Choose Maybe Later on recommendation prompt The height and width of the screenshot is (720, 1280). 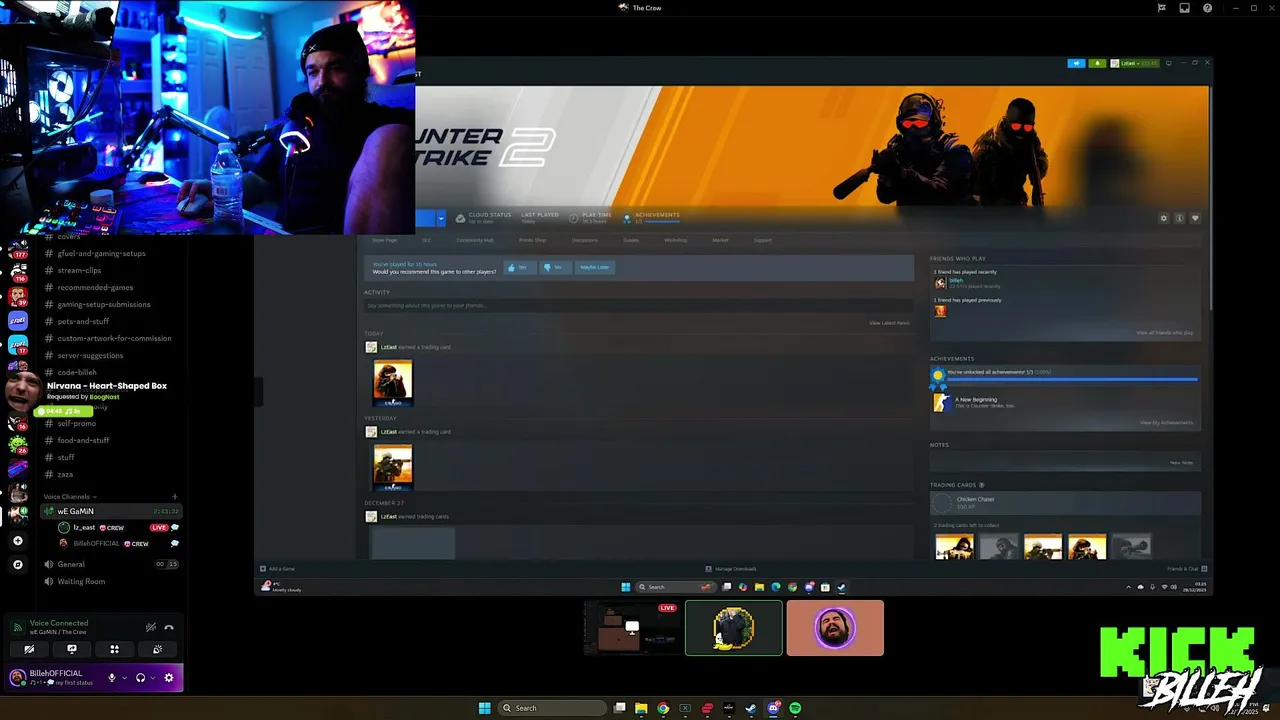pyautogui.click(x=594, y=267)
